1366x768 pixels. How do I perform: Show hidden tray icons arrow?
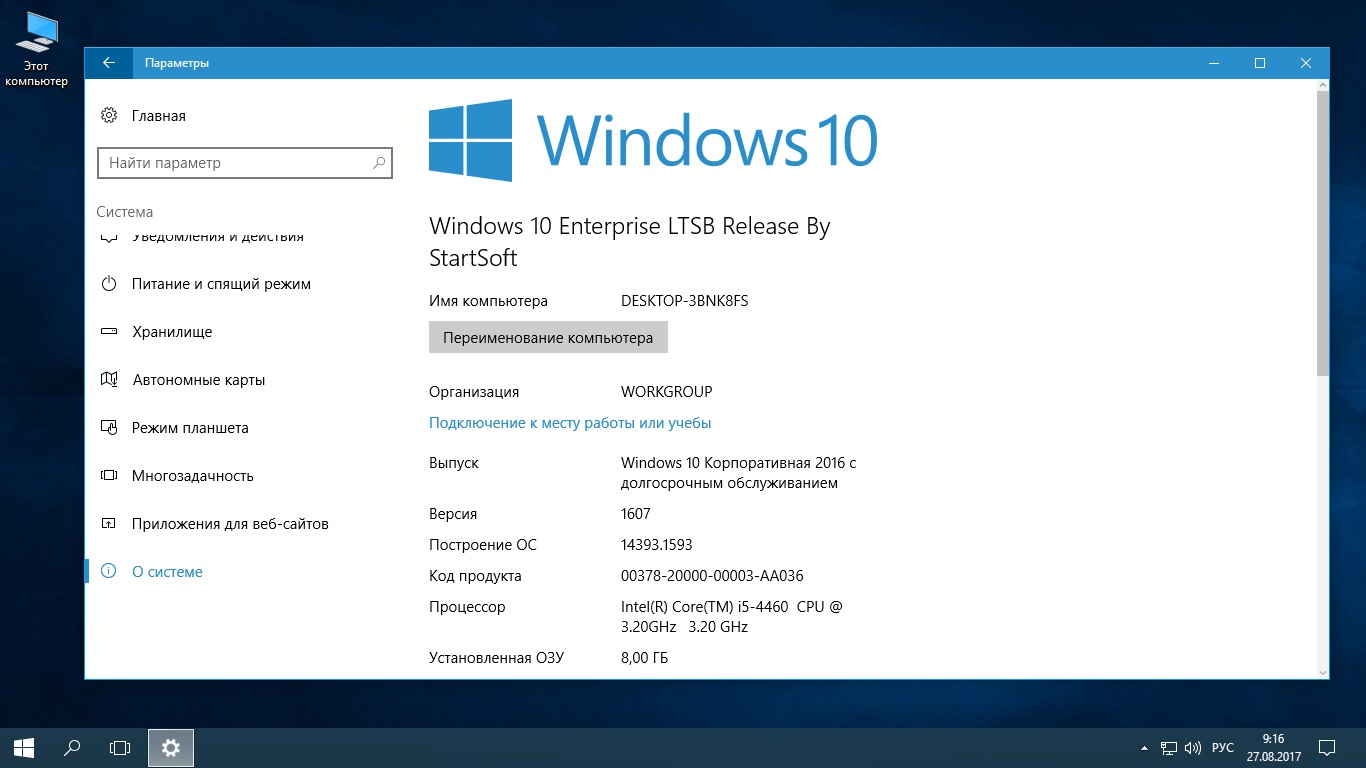[1144, 748]
